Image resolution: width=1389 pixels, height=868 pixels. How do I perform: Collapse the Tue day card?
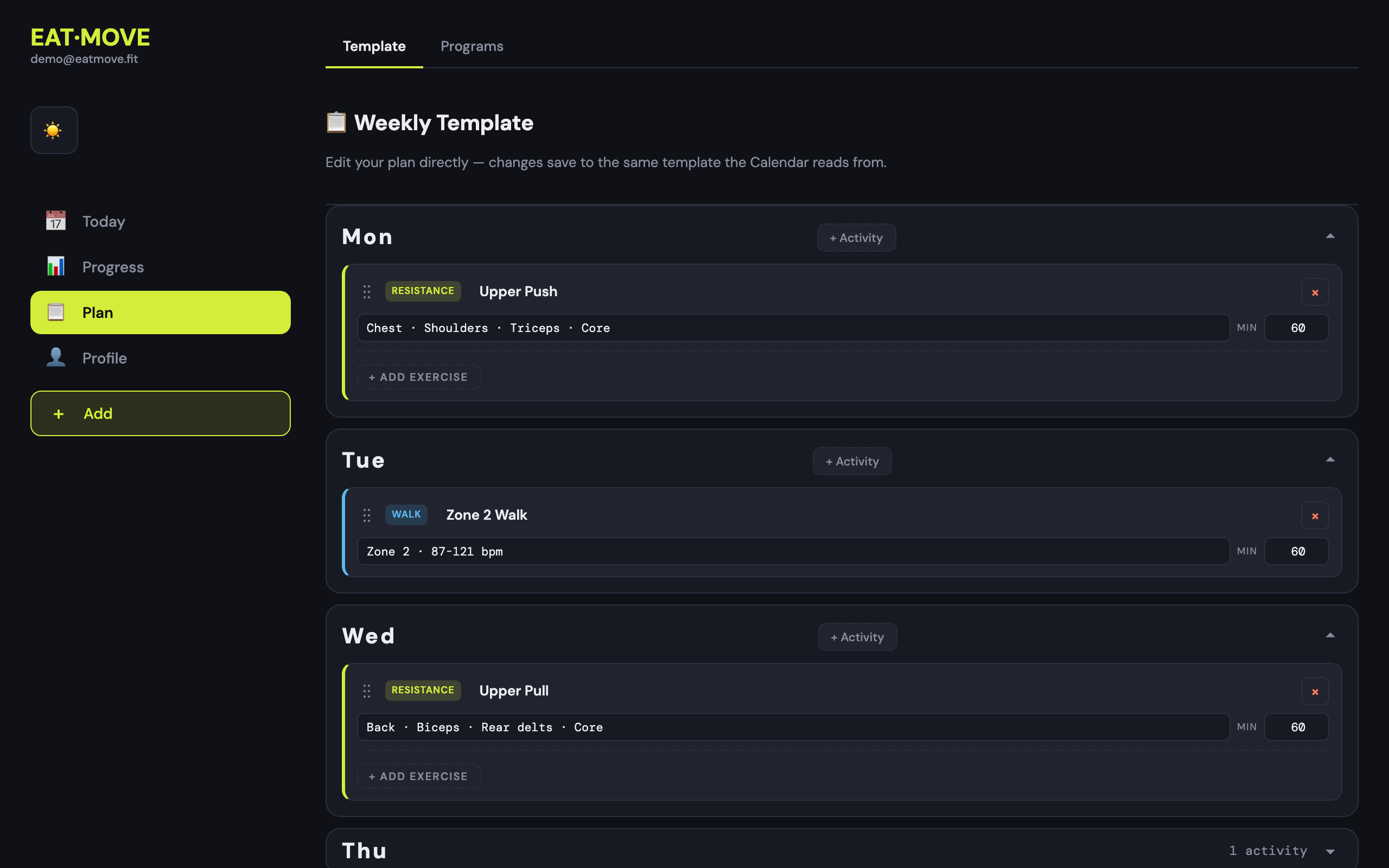coord(1330,460)
